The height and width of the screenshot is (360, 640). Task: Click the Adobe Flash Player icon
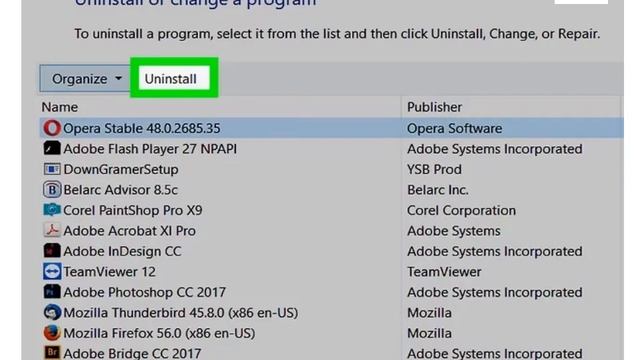click(52, 149)
